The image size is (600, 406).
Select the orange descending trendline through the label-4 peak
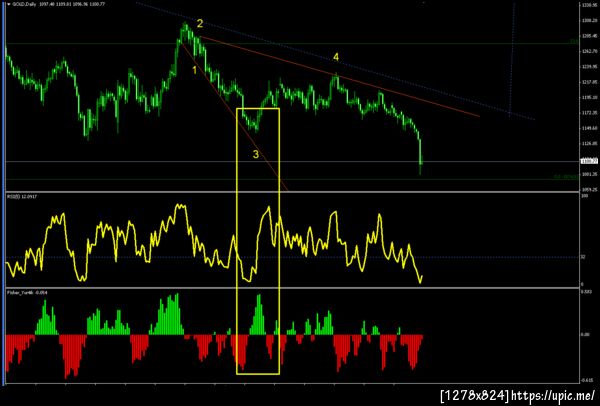339,76
